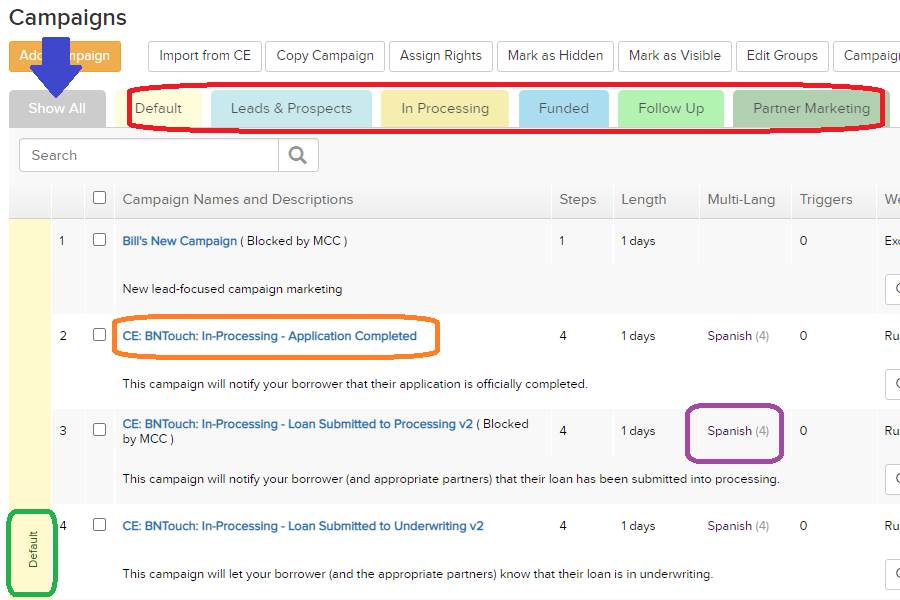Open the Leads & Prospects tab

point(291,109)
